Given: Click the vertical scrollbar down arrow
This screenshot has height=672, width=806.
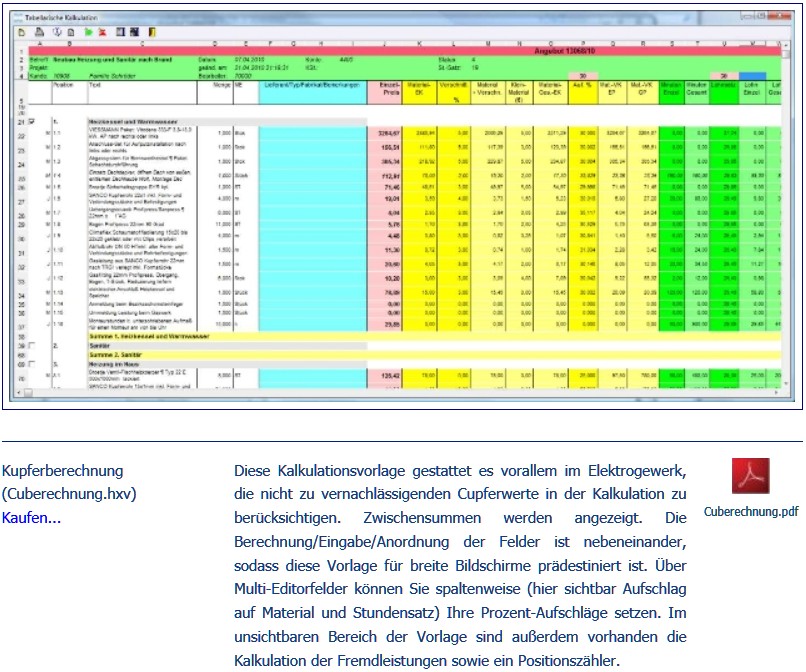Looking at the screenshot, I should click(785, 384).
